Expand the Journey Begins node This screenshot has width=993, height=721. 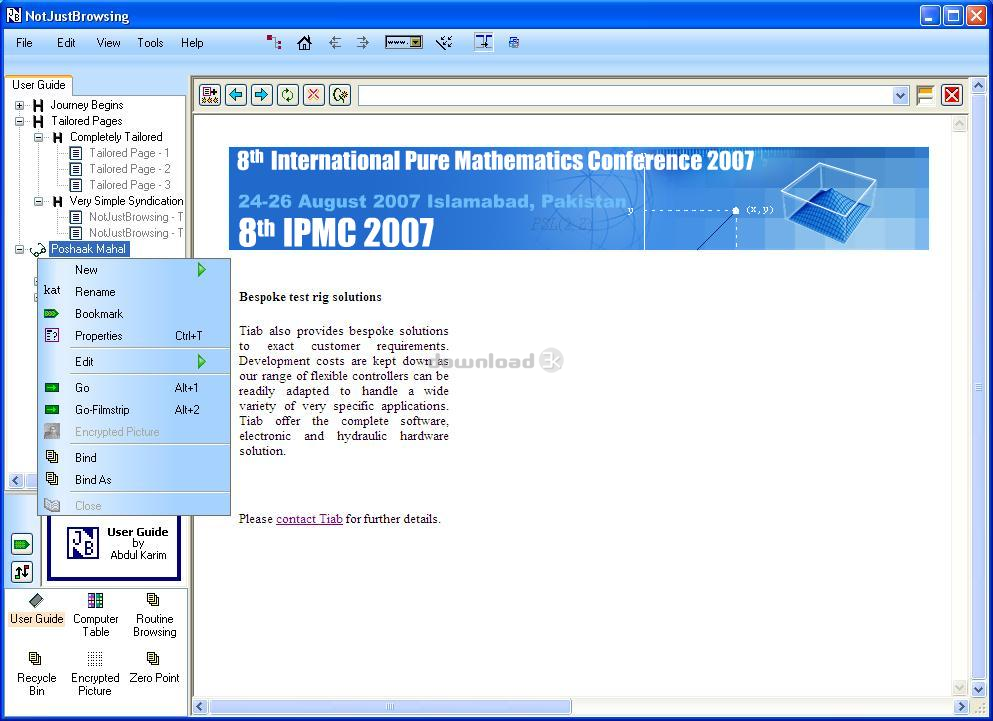click(20, 105)
